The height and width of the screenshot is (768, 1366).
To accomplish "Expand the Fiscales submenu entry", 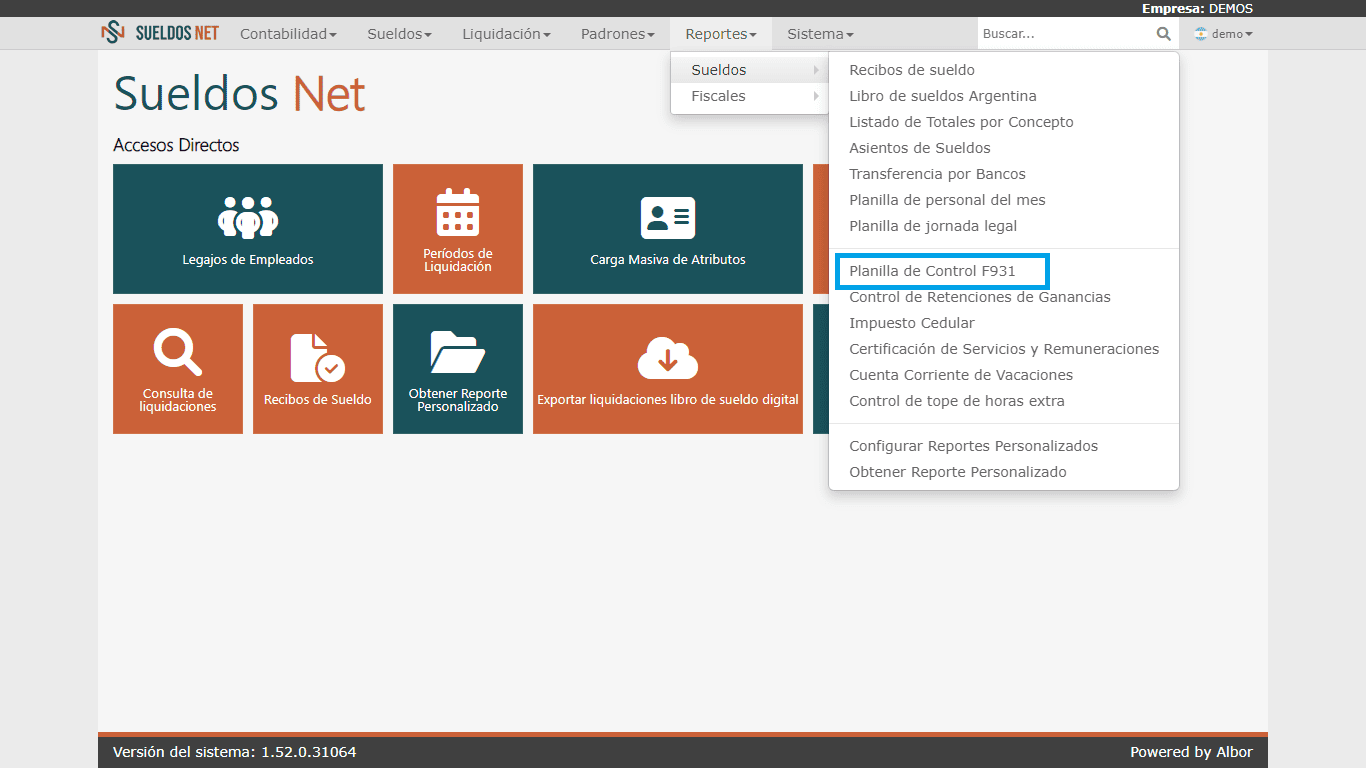I will pos(750,96).
